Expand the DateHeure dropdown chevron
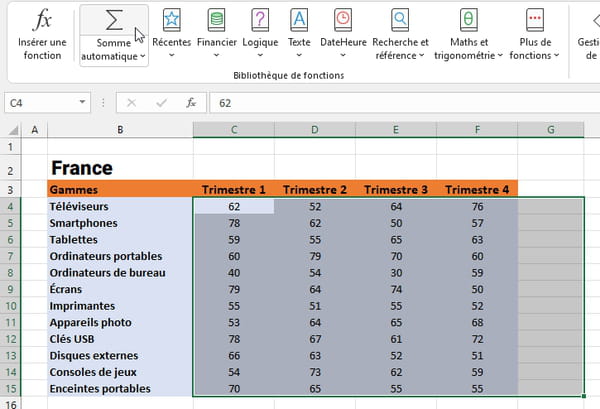Screen dimensions: 600x409 [x=343, y=55]
